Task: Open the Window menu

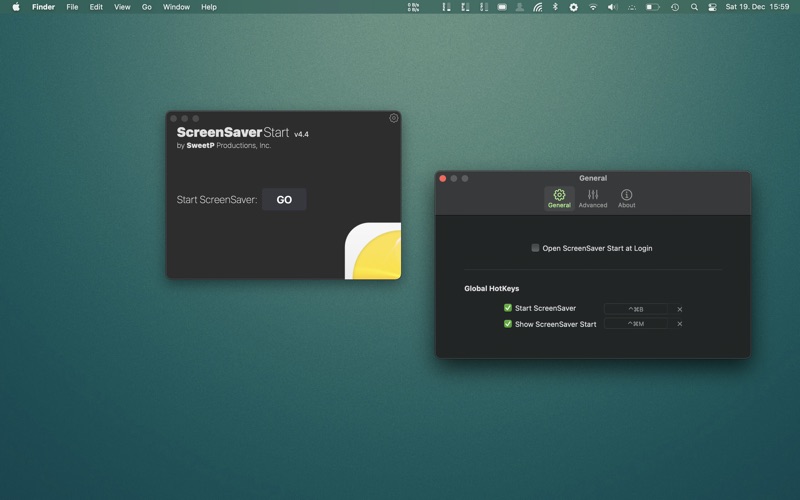Action: (176, 7)
